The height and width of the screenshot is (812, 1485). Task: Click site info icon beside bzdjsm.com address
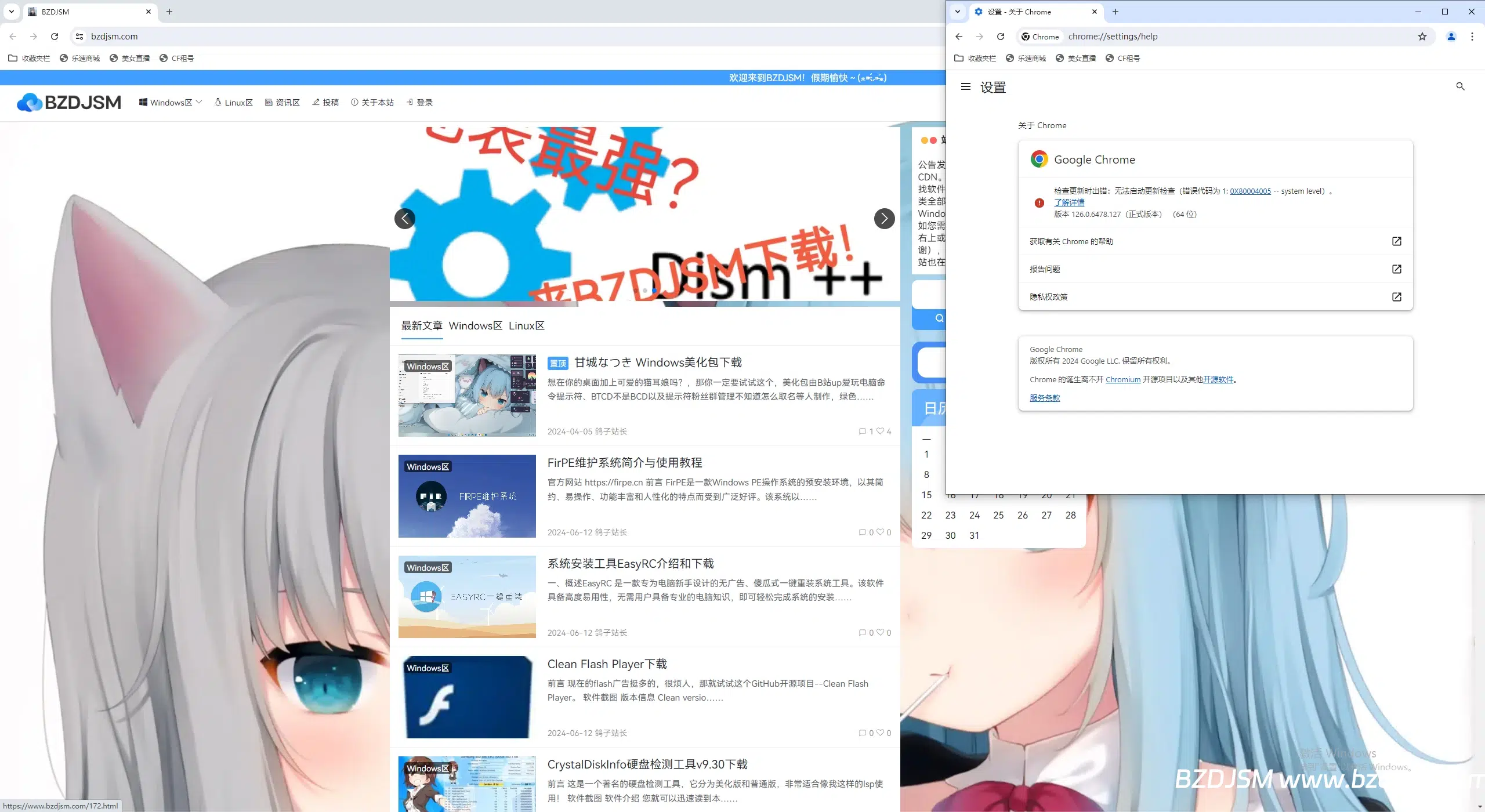coord(79,37)
